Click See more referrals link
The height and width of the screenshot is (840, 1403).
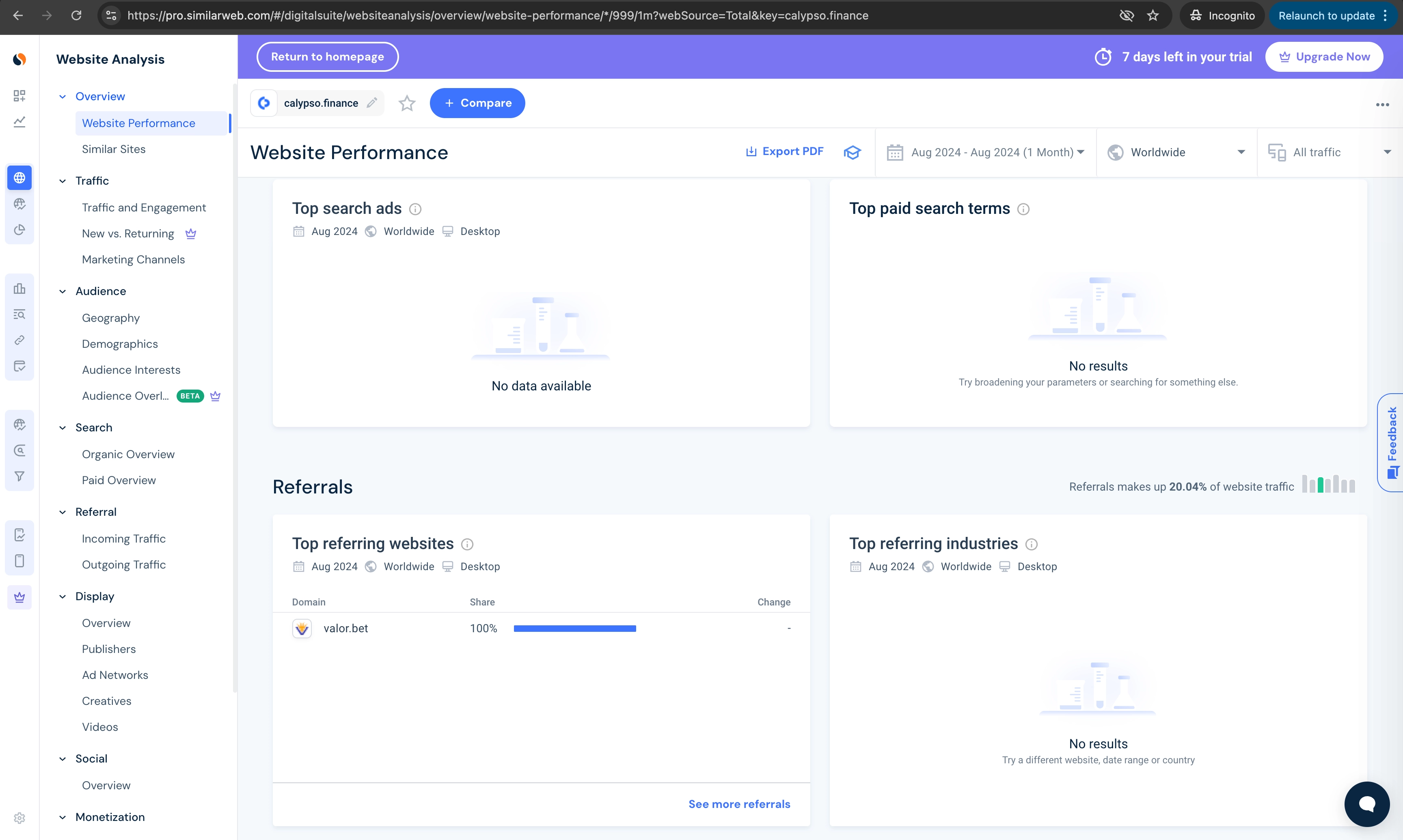[739, 803]
